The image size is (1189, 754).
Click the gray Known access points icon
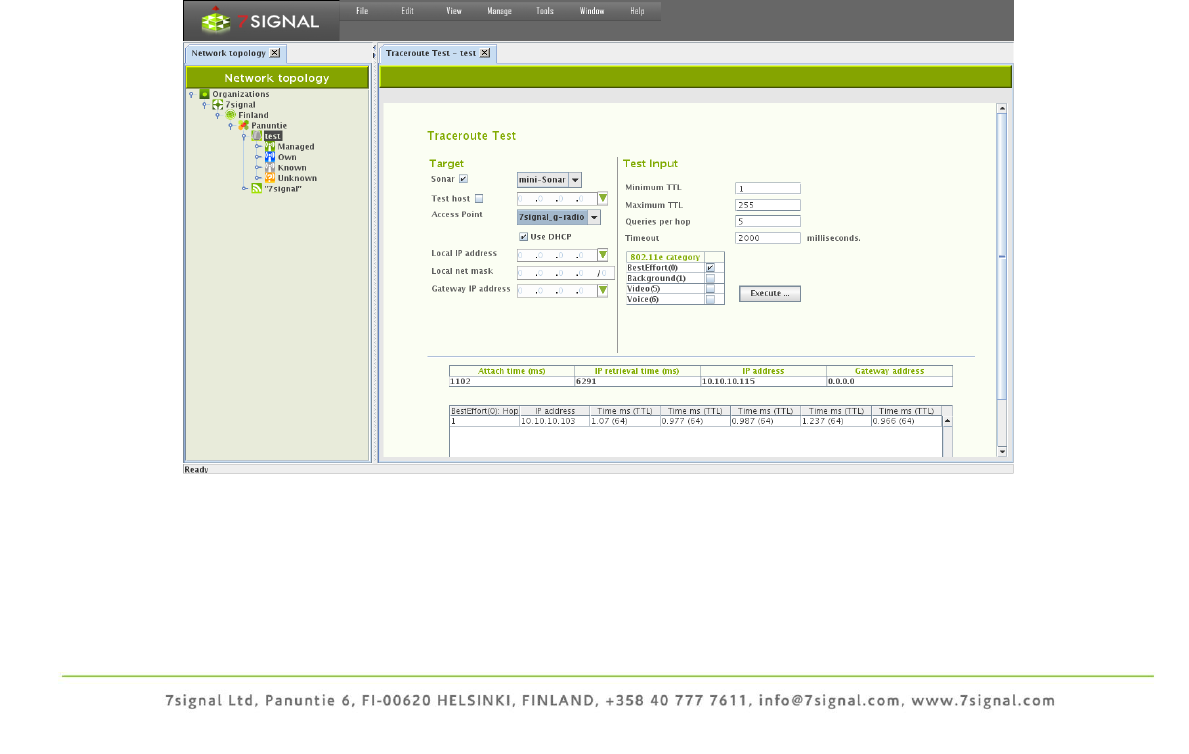click(270, 168)
